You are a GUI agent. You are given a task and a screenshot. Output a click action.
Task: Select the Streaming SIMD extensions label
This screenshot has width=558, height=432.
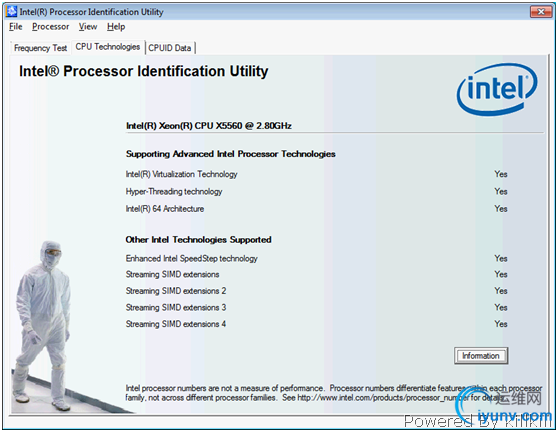click(172, 274)
